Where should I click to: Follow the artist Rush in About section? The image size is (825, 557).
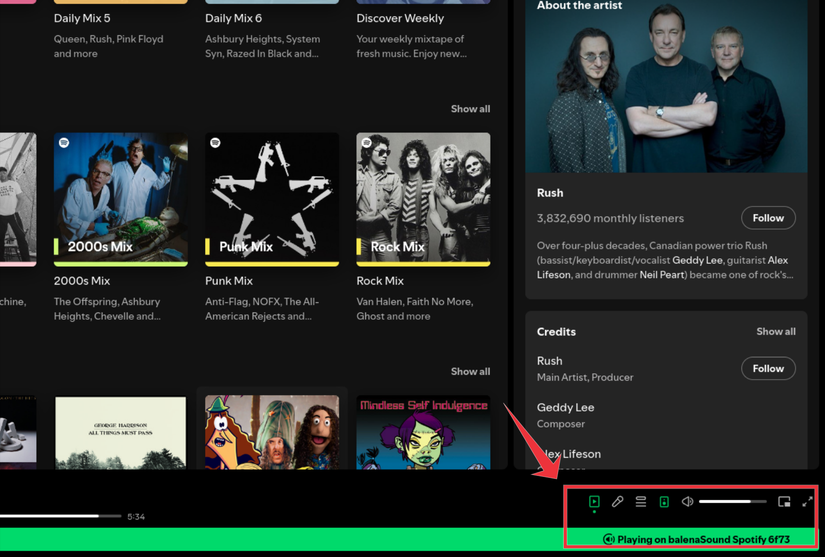(x=768, y=218)
